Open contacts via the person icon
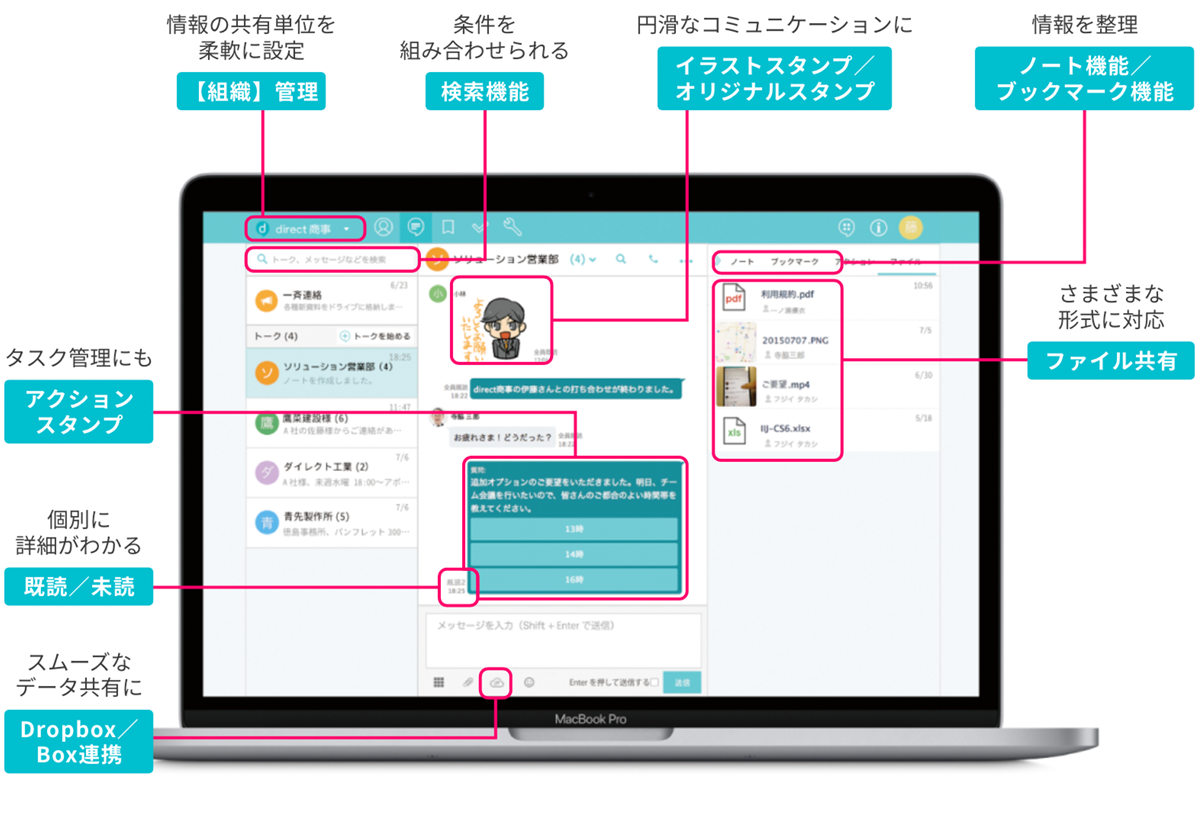 (383, 227)
